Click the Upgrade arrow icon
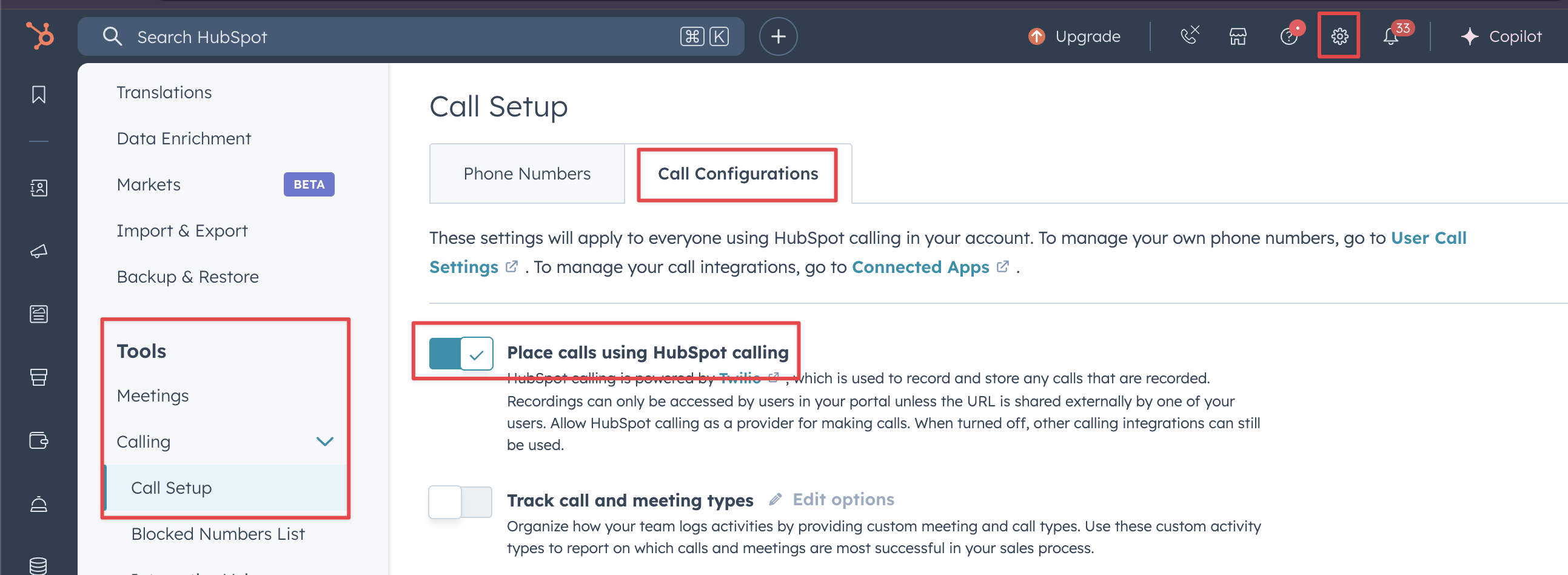Image resolution: width=1568 pixels, height=575 pixels. coord(1037,36)
